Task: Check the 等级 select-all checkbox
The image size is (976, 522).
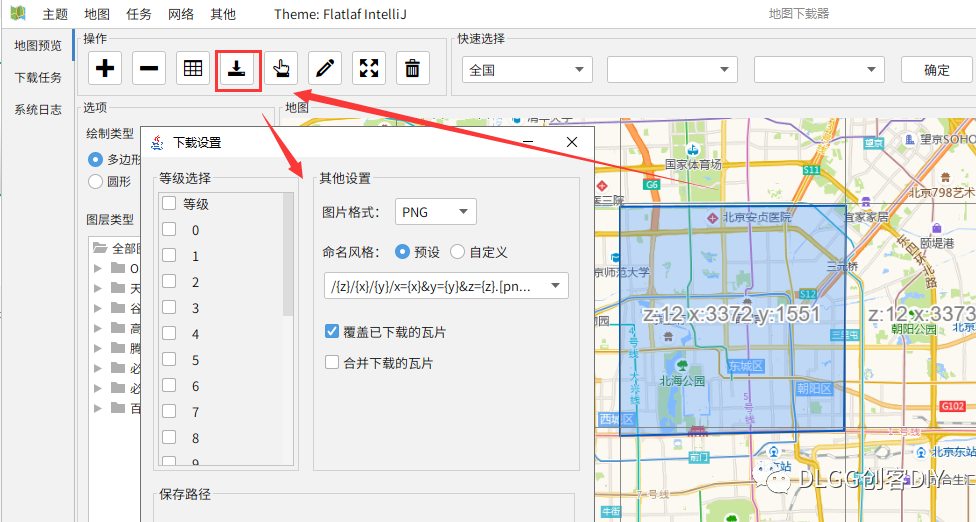Action: 169,203
